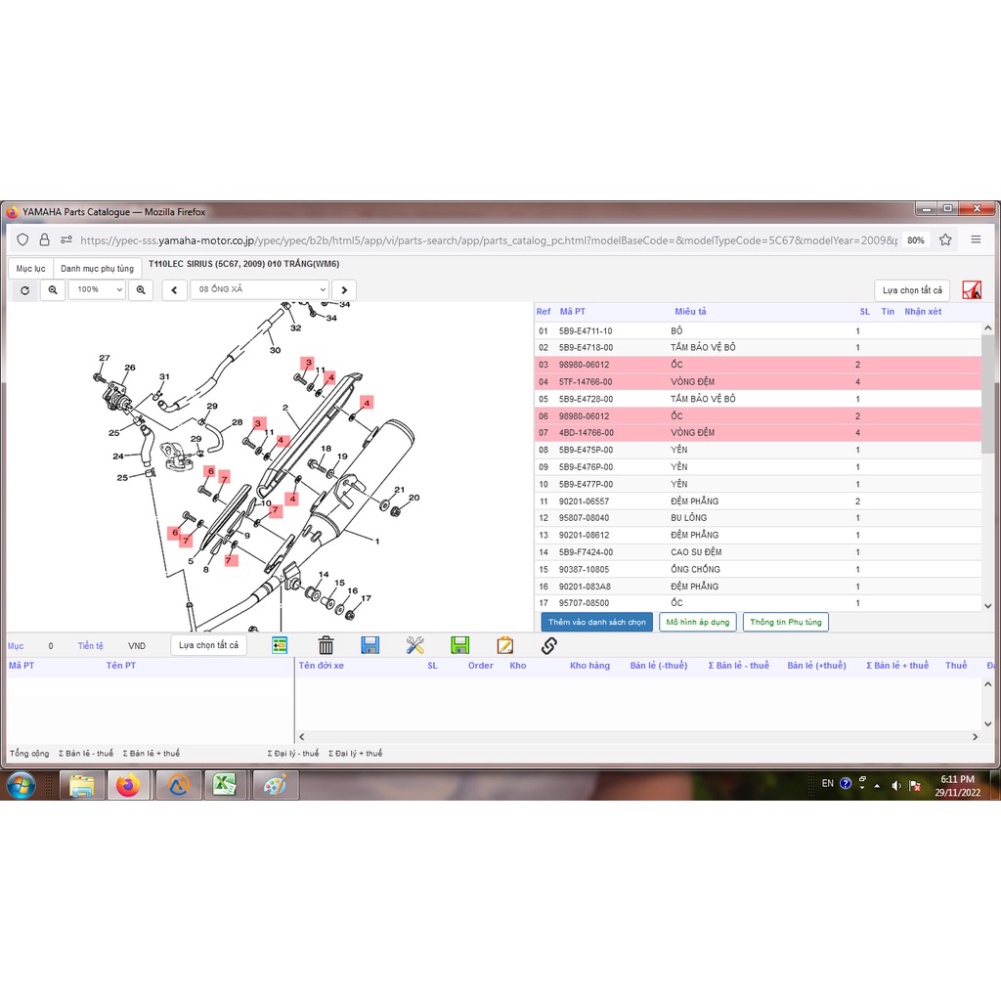The image size is (1001, 1001).
Task: Select the part row 5B9-E4711-10 BÔ
Action: click(x=700, y=331)
